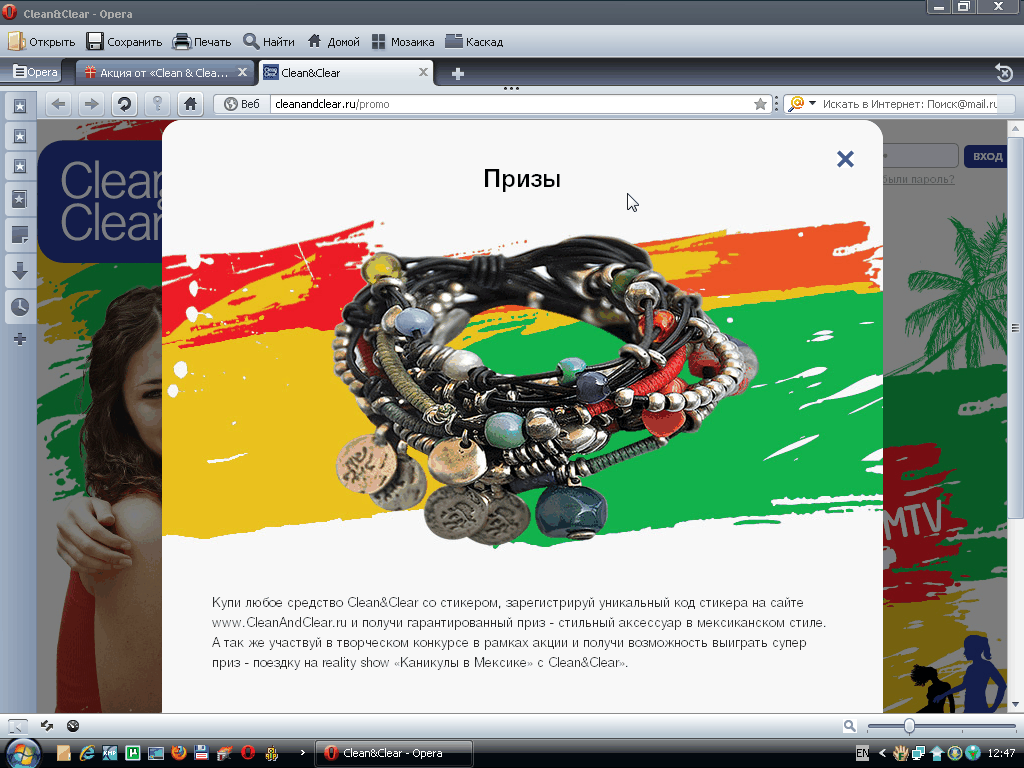Open the Windows Start menu
The height and width of the screenshot is (768, 1024).
pyautogui.click(x=22, y=754)
